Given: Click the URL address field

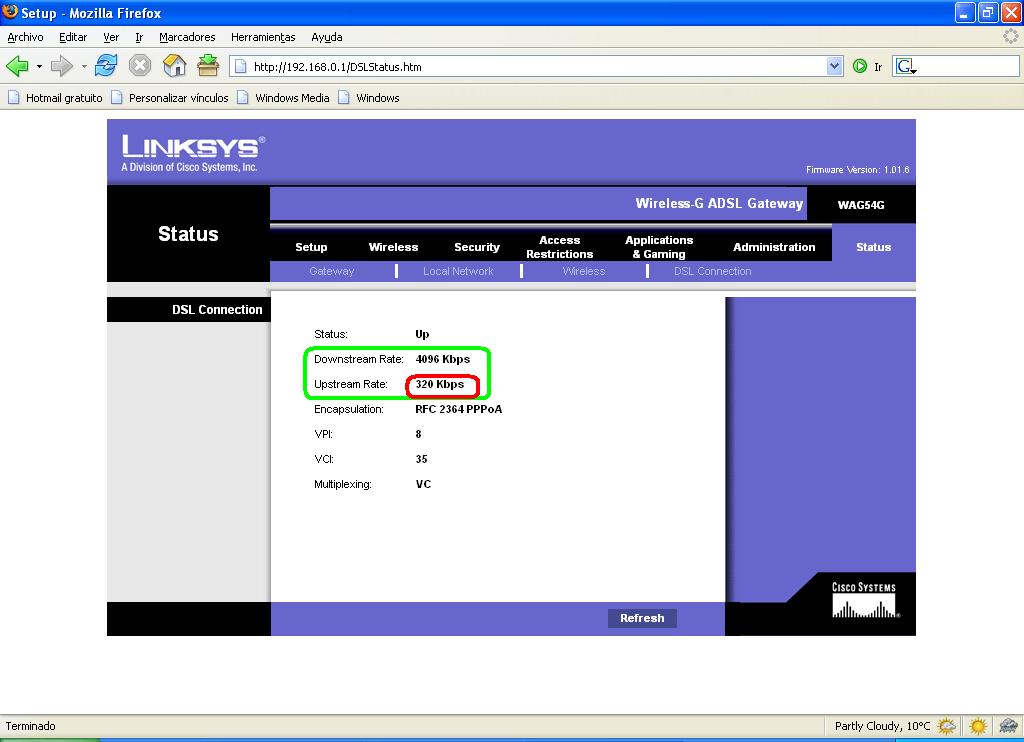Looking at the screenshot, I should pyautogui.click(x=536, y=67).
